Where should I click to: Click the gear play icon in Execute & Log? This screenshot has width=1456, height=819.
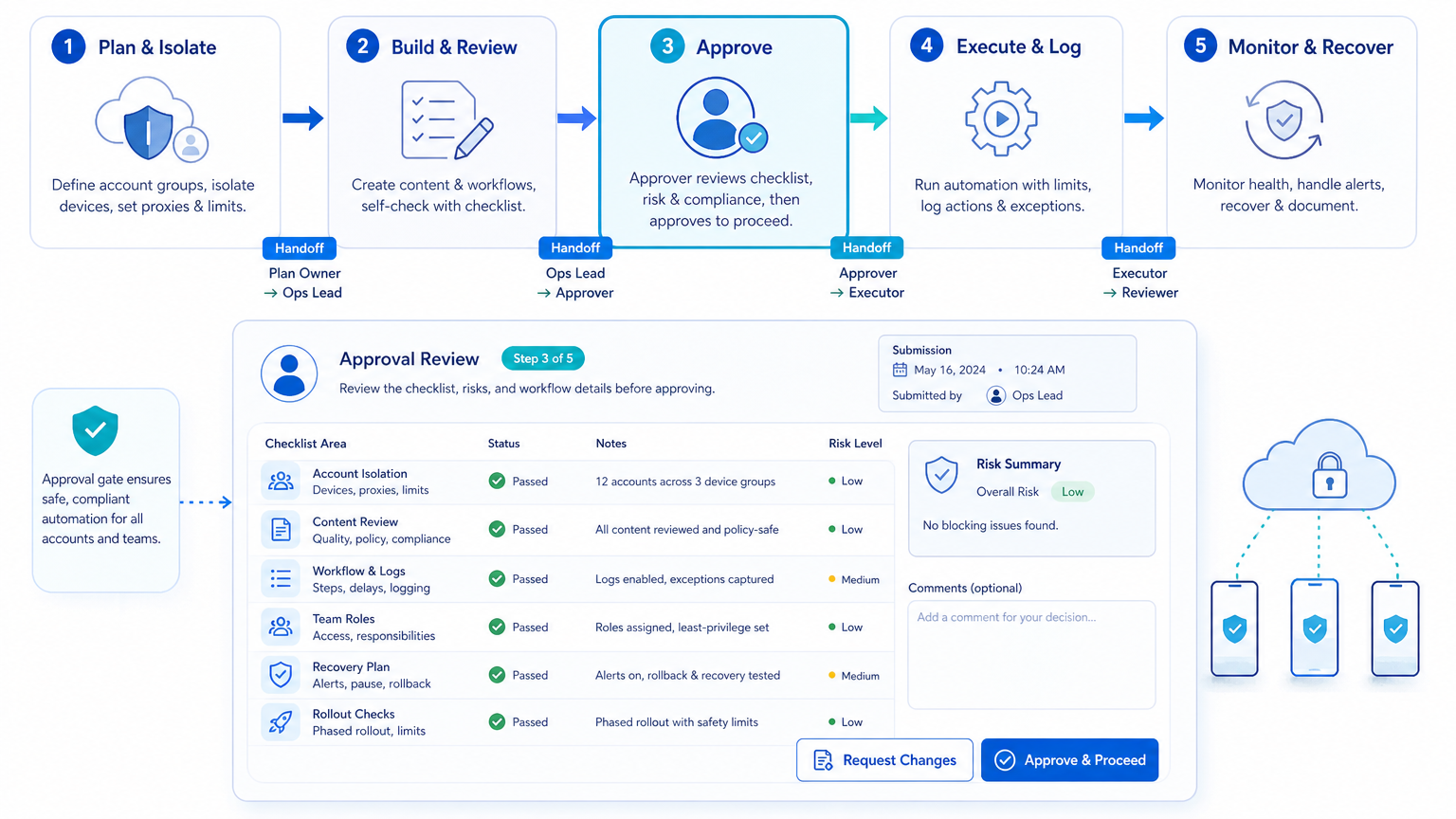point(1001,118)
